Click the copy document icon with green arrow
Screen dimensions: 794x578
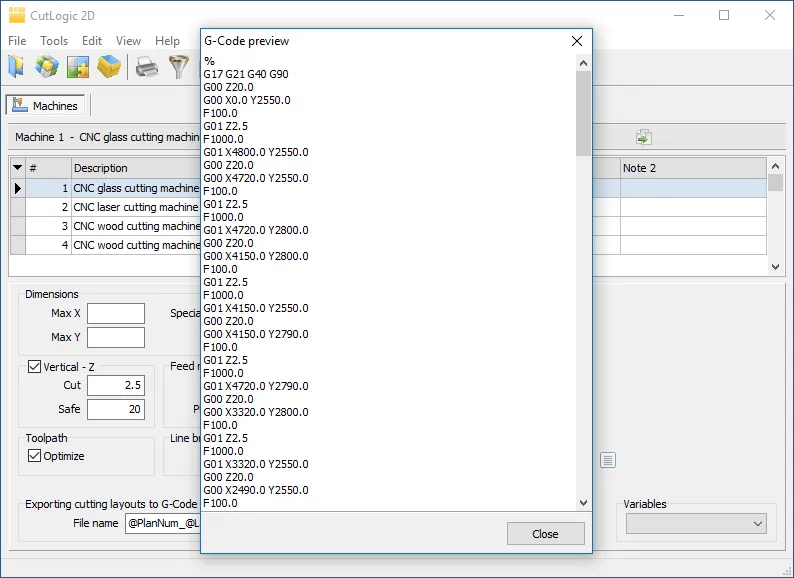tap(644, 137)
